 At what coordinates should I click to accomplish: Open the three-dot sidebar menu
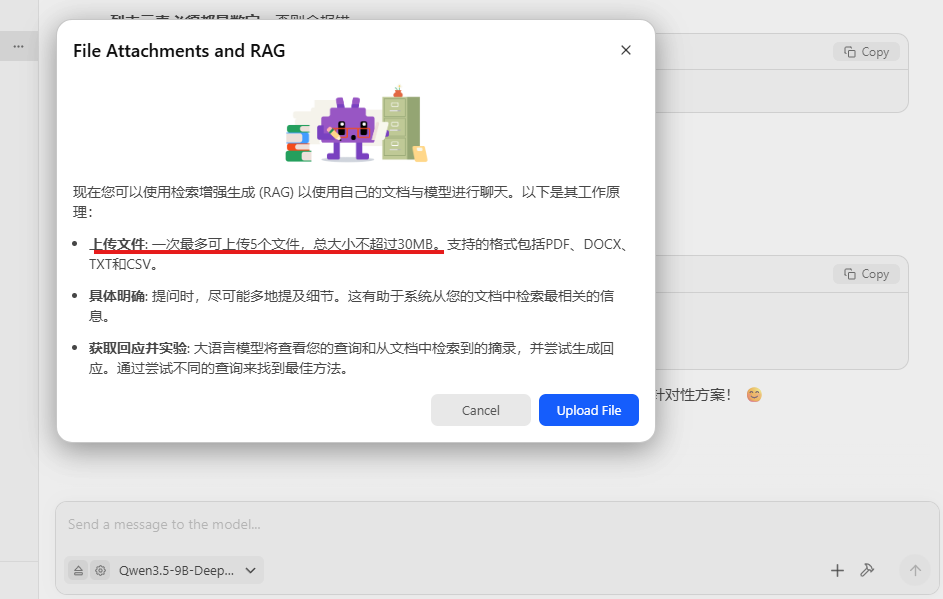(19, 46)
